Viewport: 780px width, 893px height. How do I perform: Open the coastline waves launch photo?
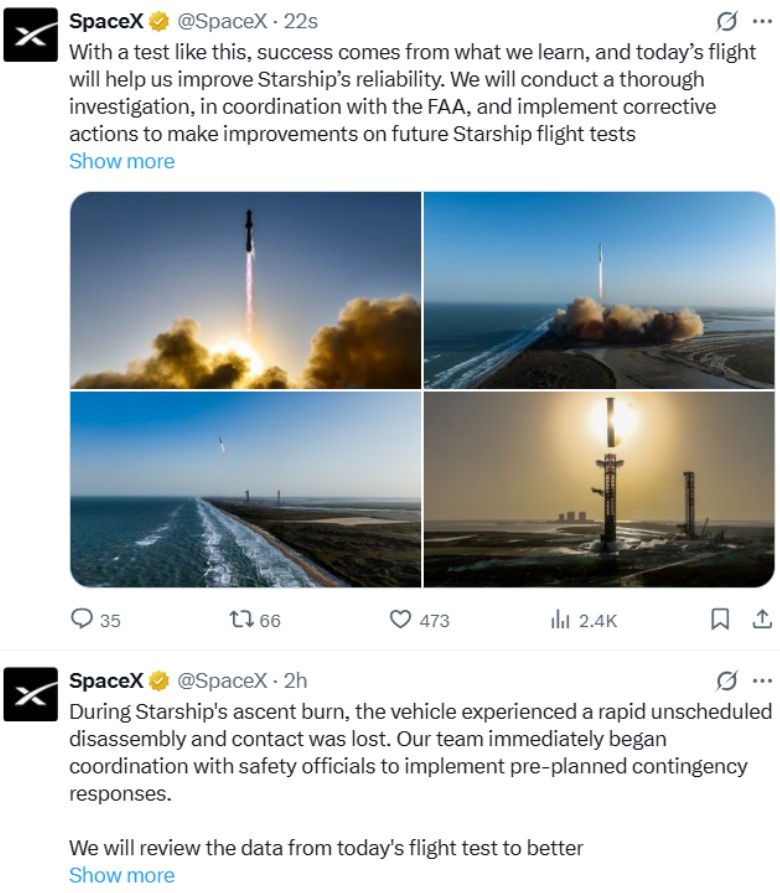pyautogui.click(x=245, y=489)
